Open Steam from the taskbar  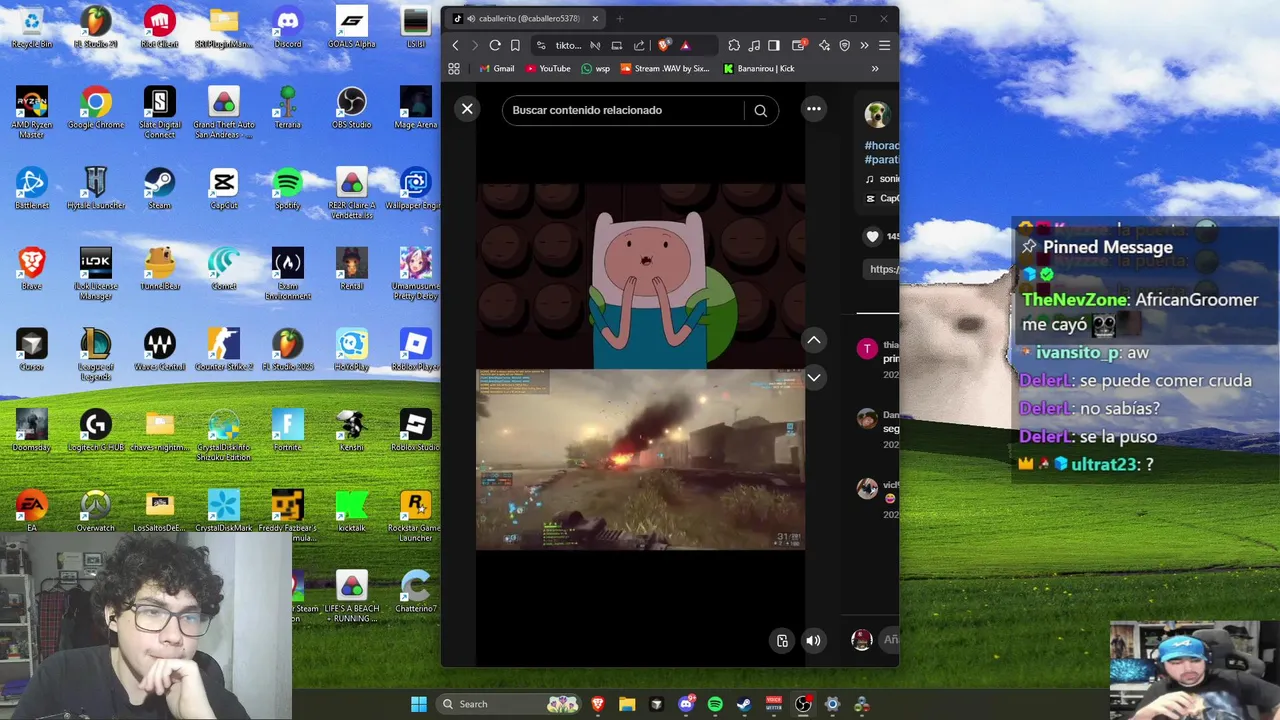pos(744,704)
